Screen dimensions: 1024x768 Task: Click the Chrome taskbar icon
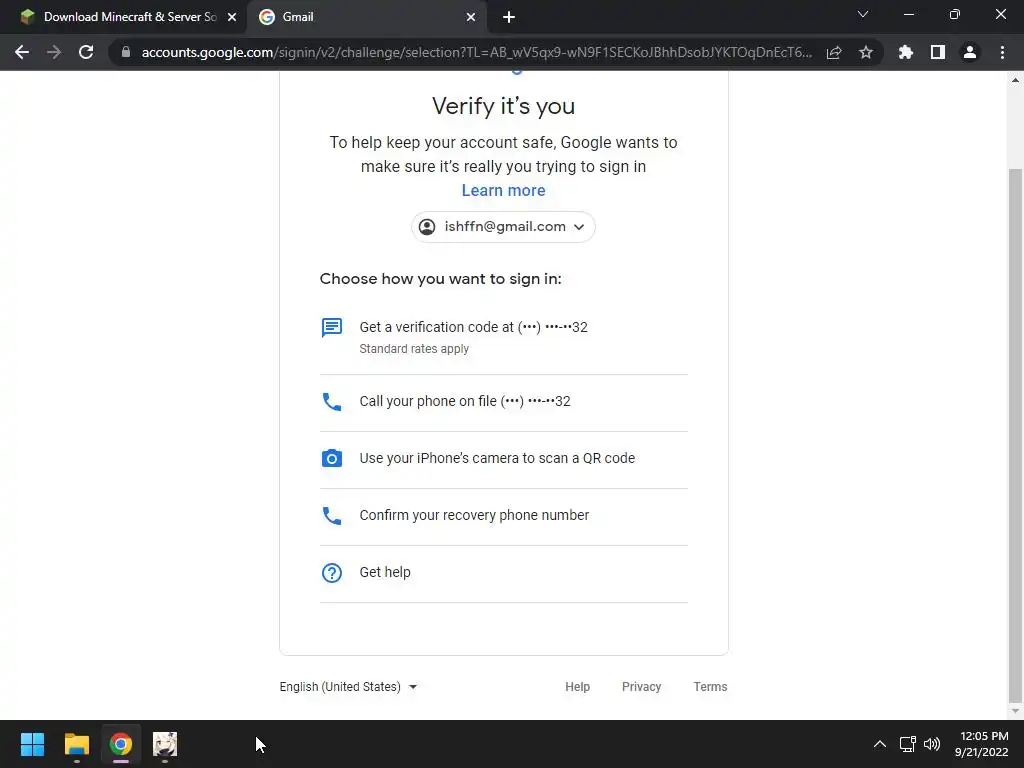(121, 744)
